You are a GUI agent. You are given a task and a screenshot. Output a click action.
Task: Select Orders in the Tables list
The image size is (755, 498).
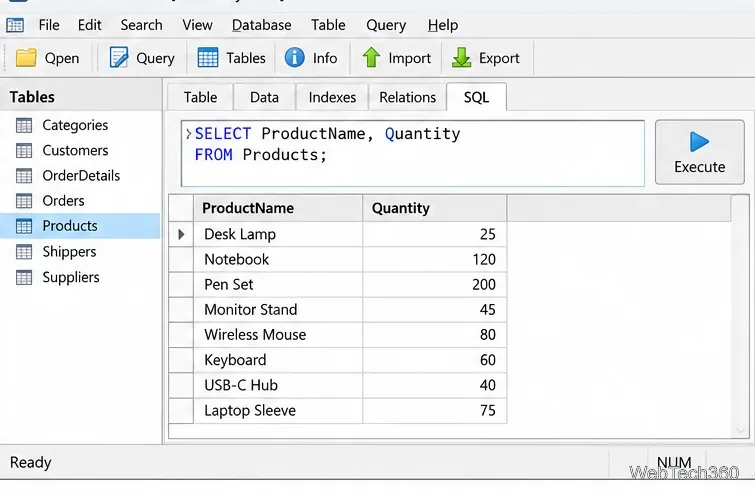(x=63, y=201)
